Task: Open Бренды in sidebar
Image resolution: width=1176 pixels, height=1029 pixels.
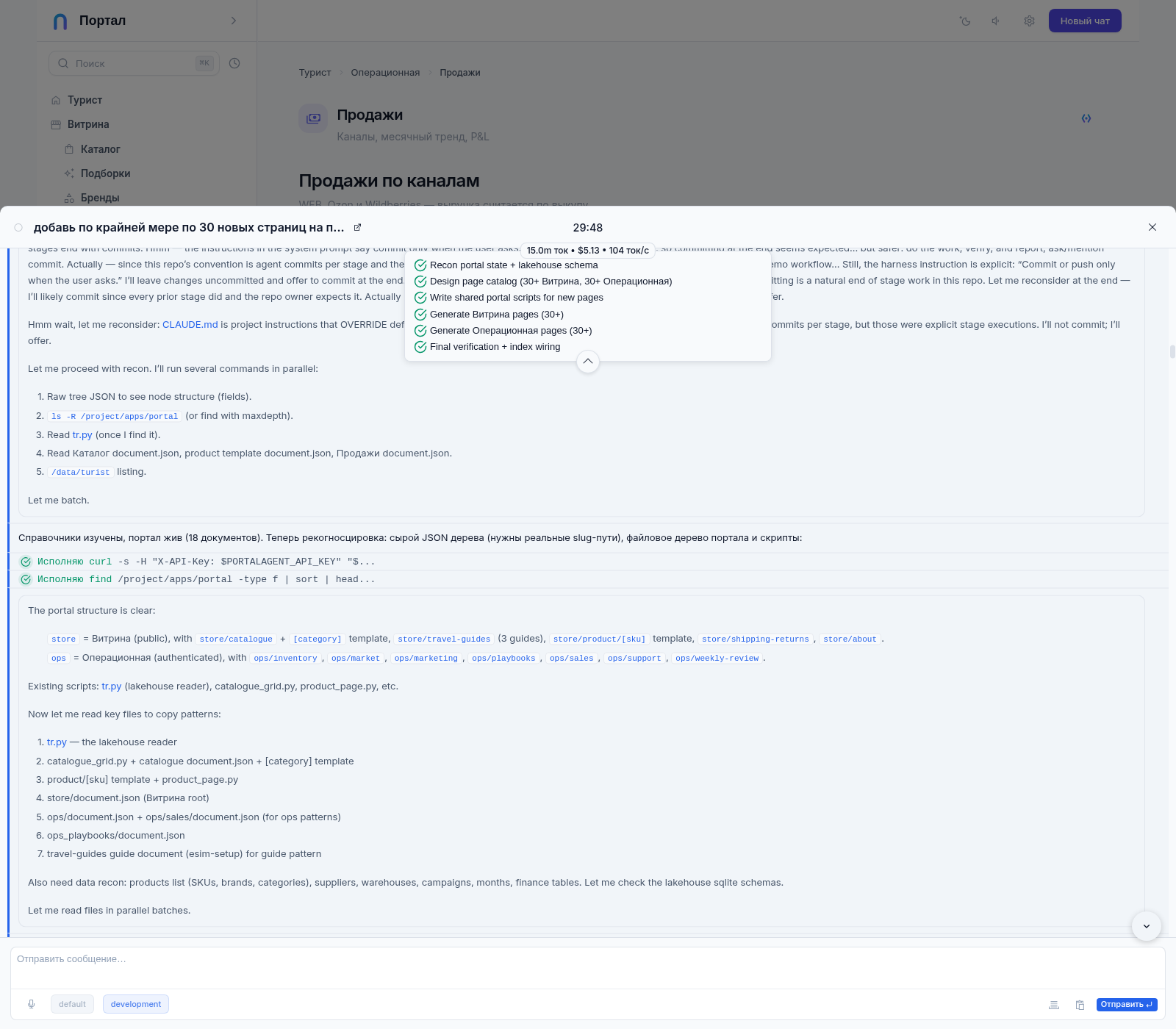Action: (x=100, y=198)
